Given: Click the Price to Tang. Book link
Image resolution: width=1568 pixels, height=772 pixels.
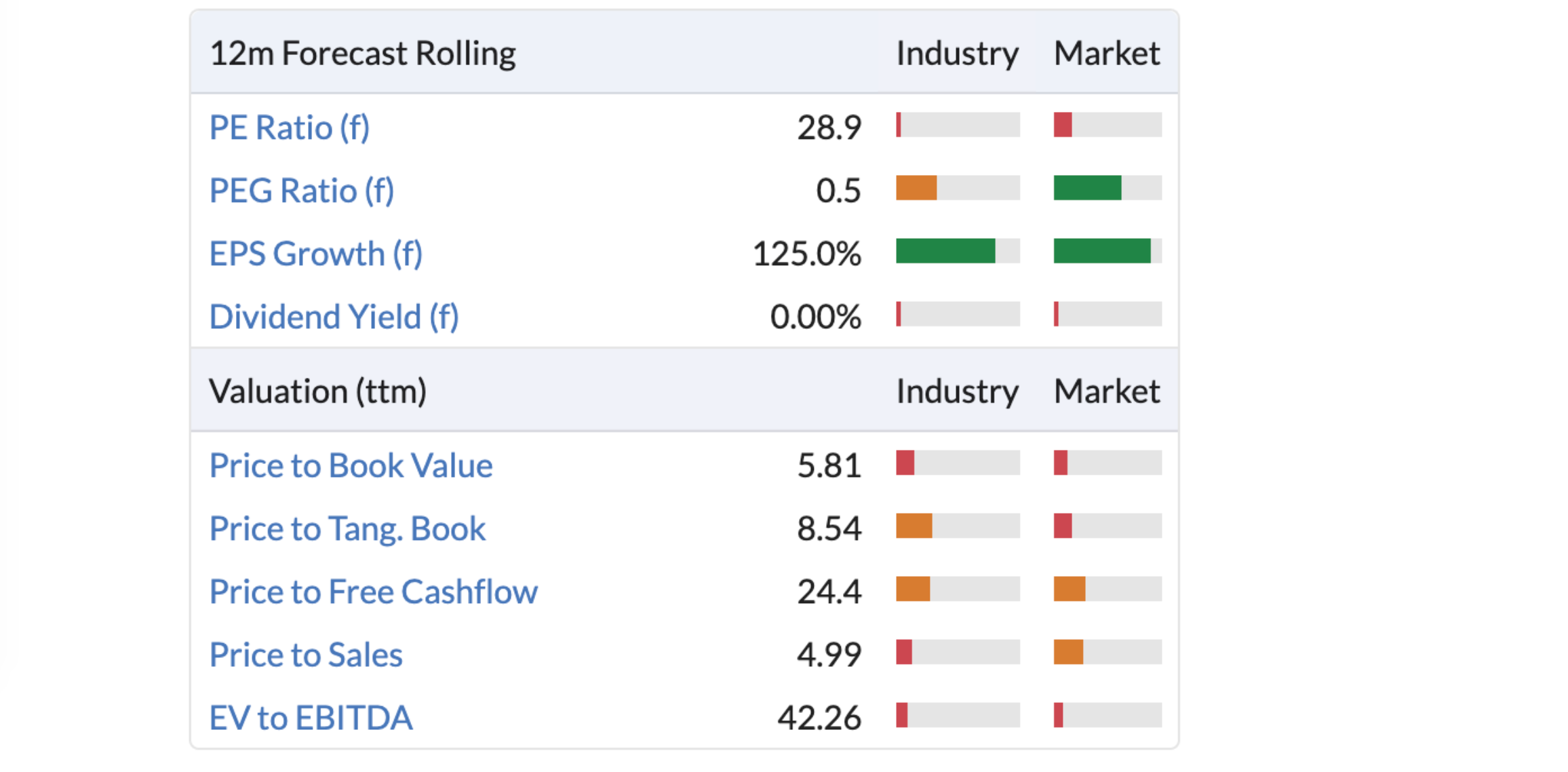Looking at the screenshot, I should (347, 528).
